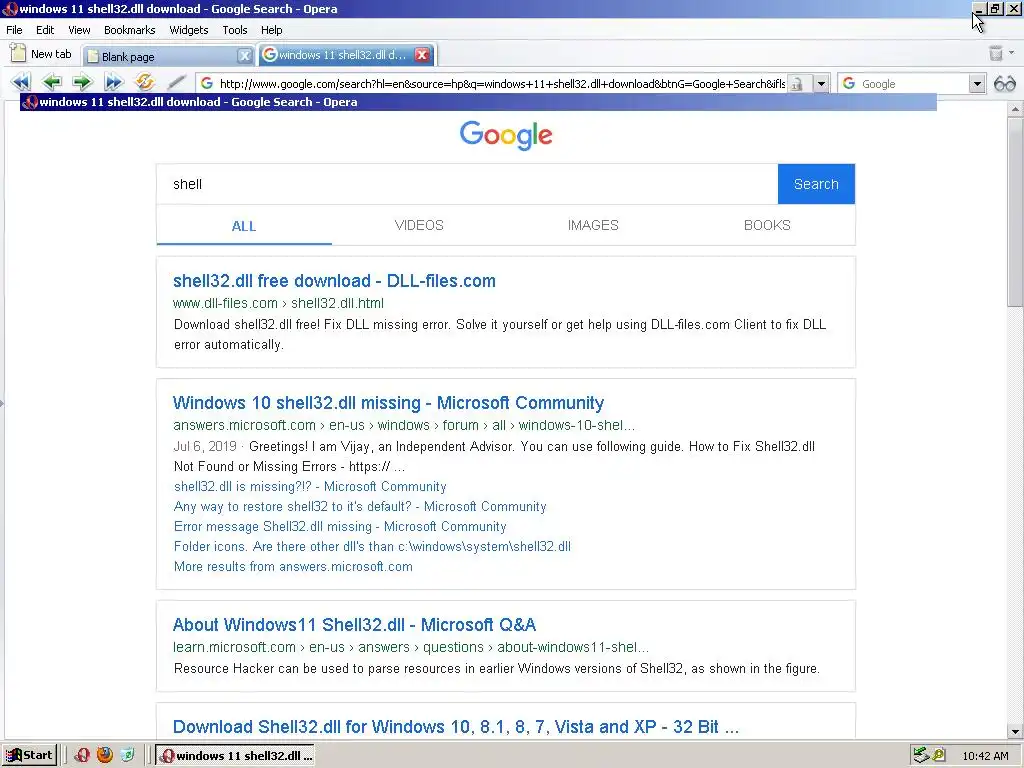The height and width of the screenshot is (768, 1024).
Task: Open the Tools menu
Action: 234,30
